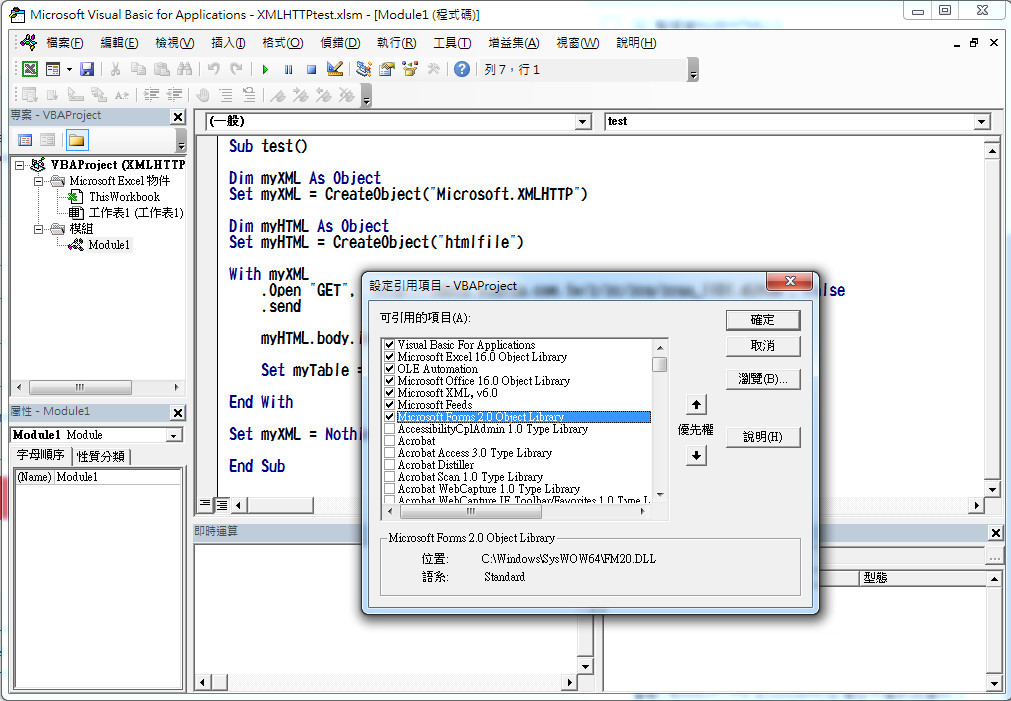Image resolution: width=1011 pixels, height=701 pixels.
Task: Open the 插入(I) menu
Action: [228, 43]
